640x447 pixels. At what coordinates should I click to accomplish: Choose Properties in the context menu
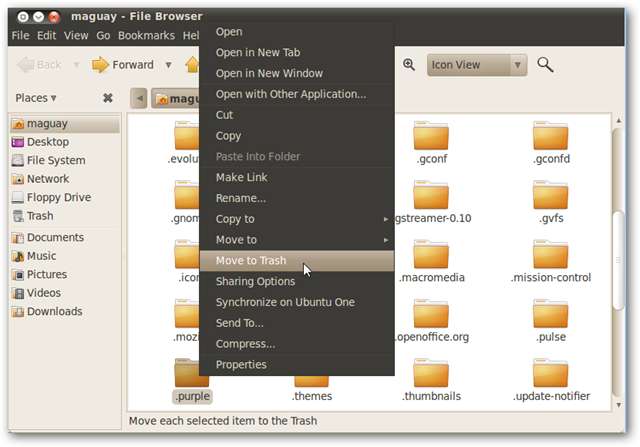(297, 365)
